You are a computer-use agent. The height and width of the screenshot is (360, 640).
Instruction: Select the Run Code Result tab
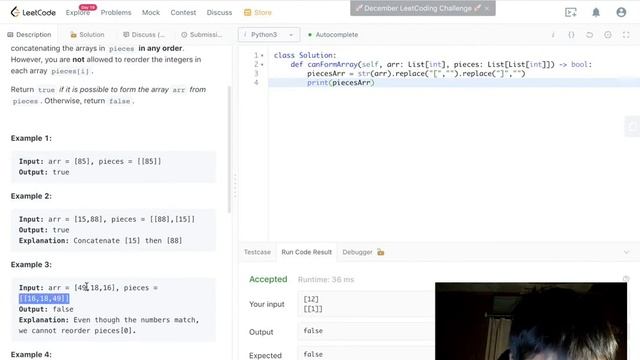307,252
